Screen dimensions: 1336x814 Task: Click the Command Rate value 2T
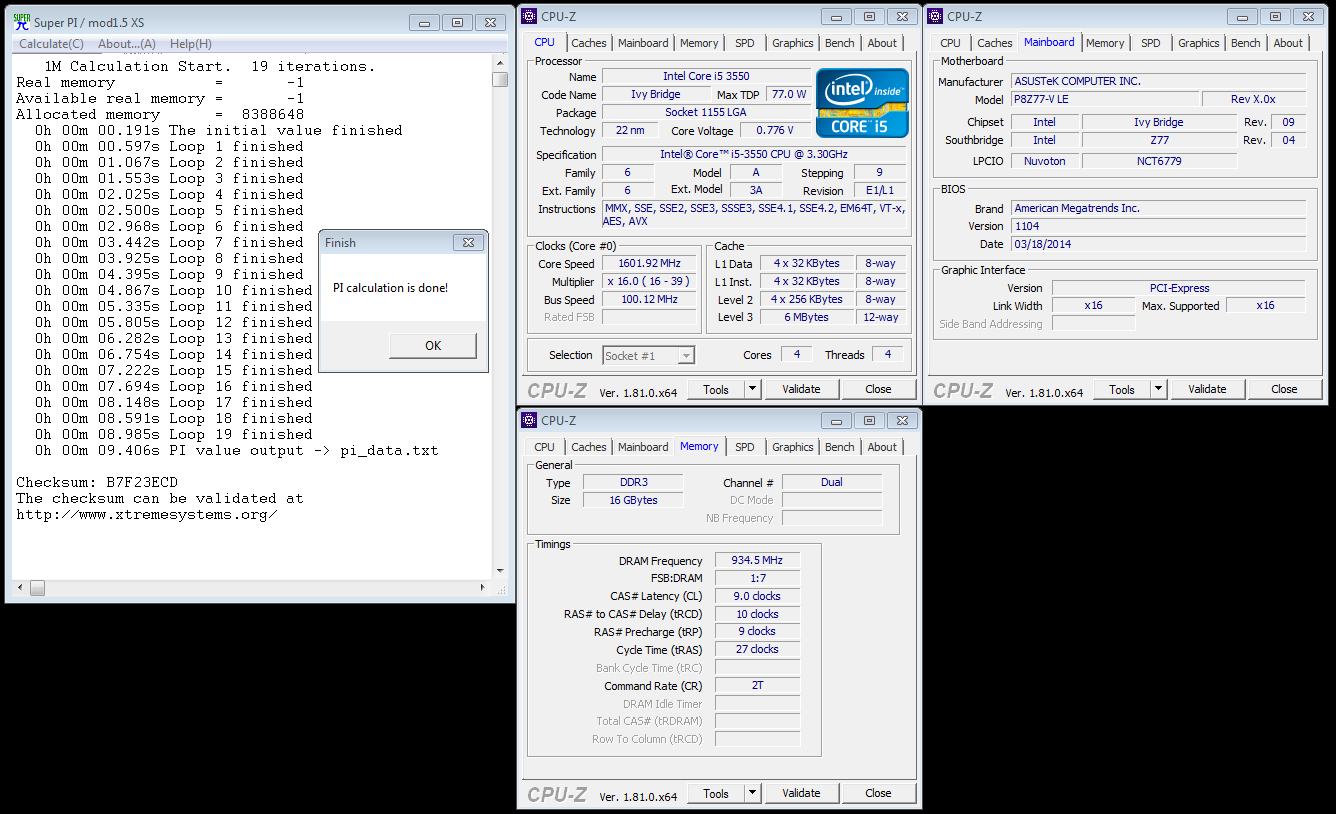[x=757, y=686]
